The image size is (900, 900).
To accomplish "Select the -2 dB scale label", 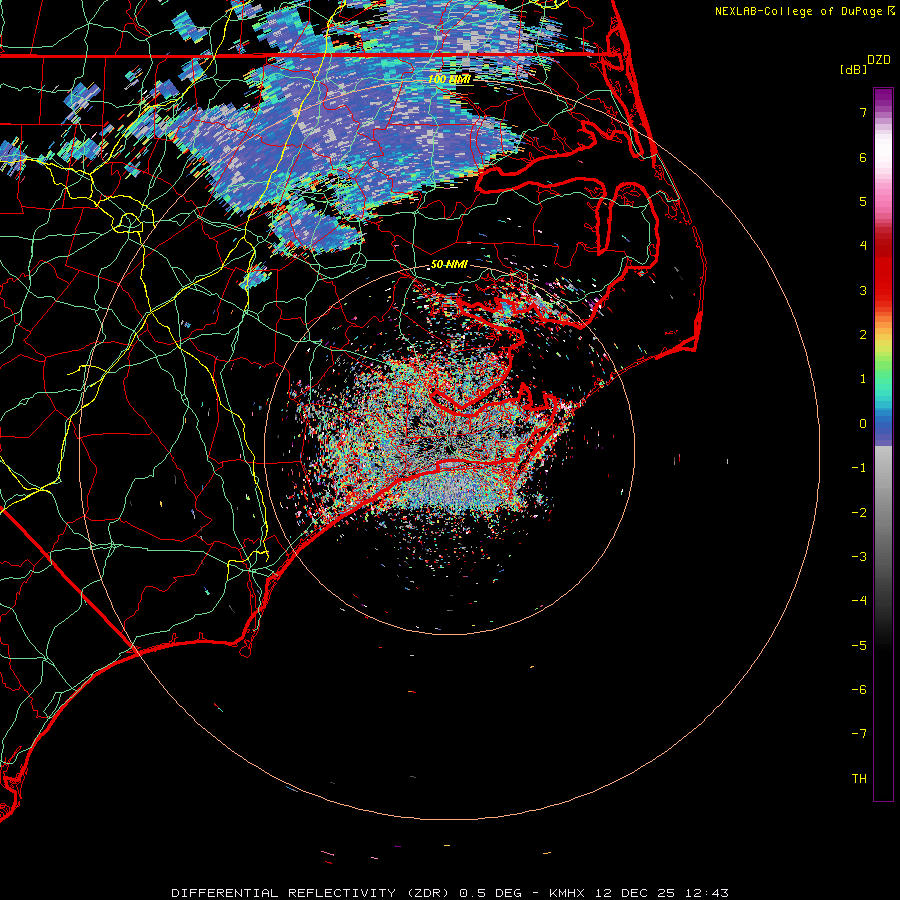I will coord(859,513).
